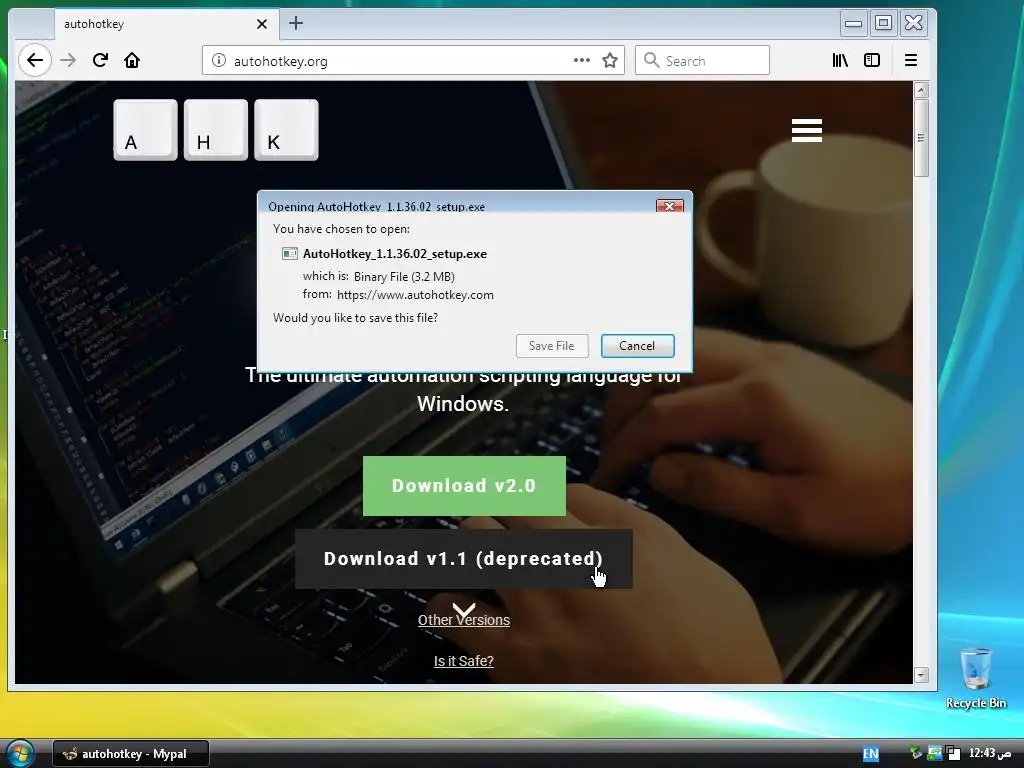This screenshot has width=1024, height=768.
Task: Open the Is it Safe? link
Action: coord(464,661)
